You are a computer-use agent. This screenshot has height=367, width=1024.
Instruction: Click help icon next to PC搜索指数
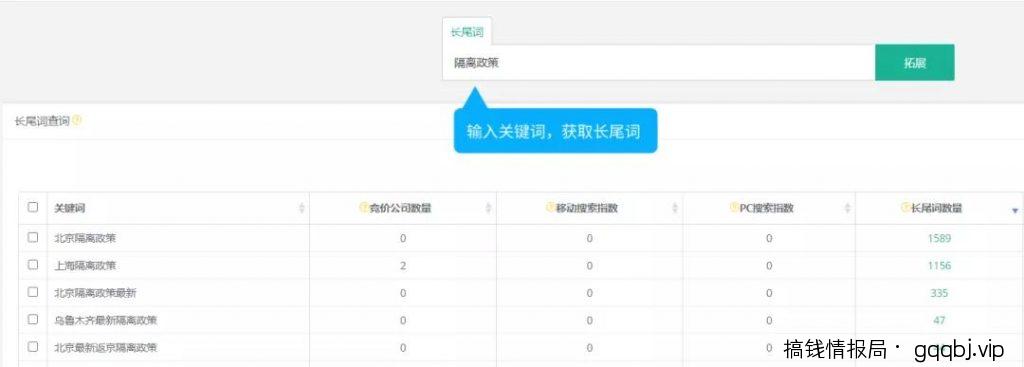pos(735,208)
